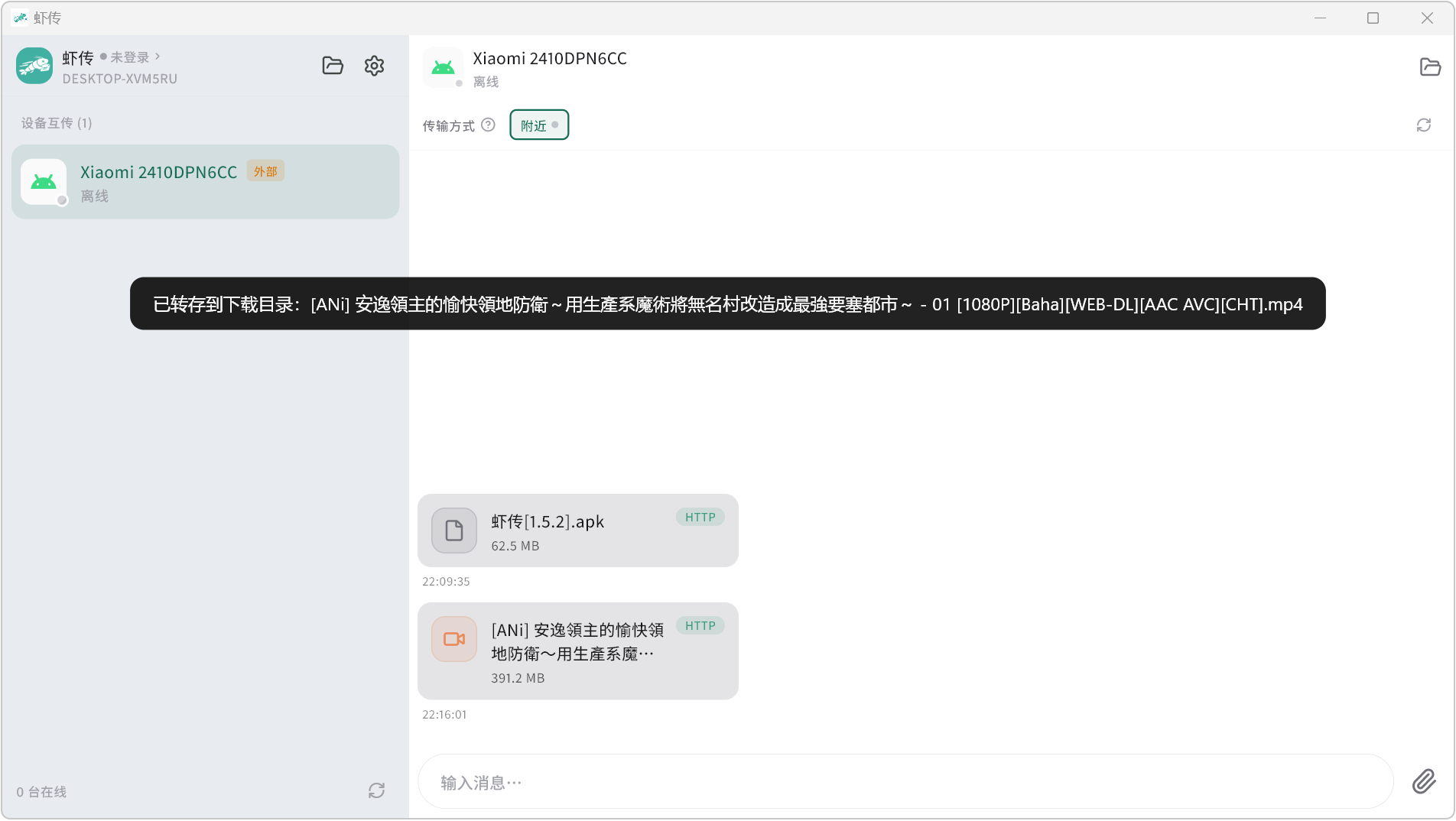The height and width of the screenshot is (821, 1456).
Task: Maximize the 虾传 window
Action: click(1373, 18)
